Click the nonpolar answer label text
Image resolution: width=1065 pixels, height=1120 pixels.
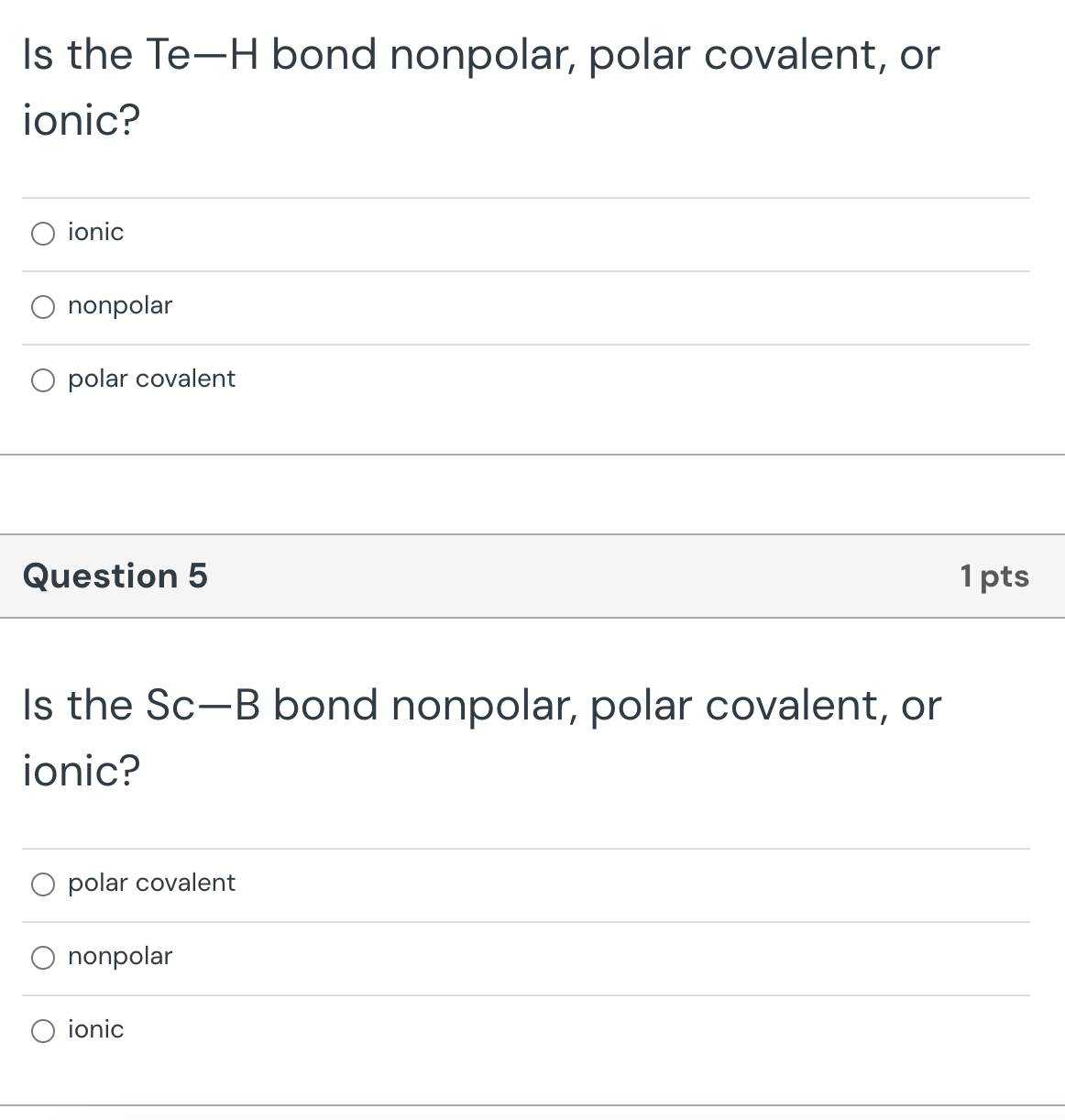point(119,305)
